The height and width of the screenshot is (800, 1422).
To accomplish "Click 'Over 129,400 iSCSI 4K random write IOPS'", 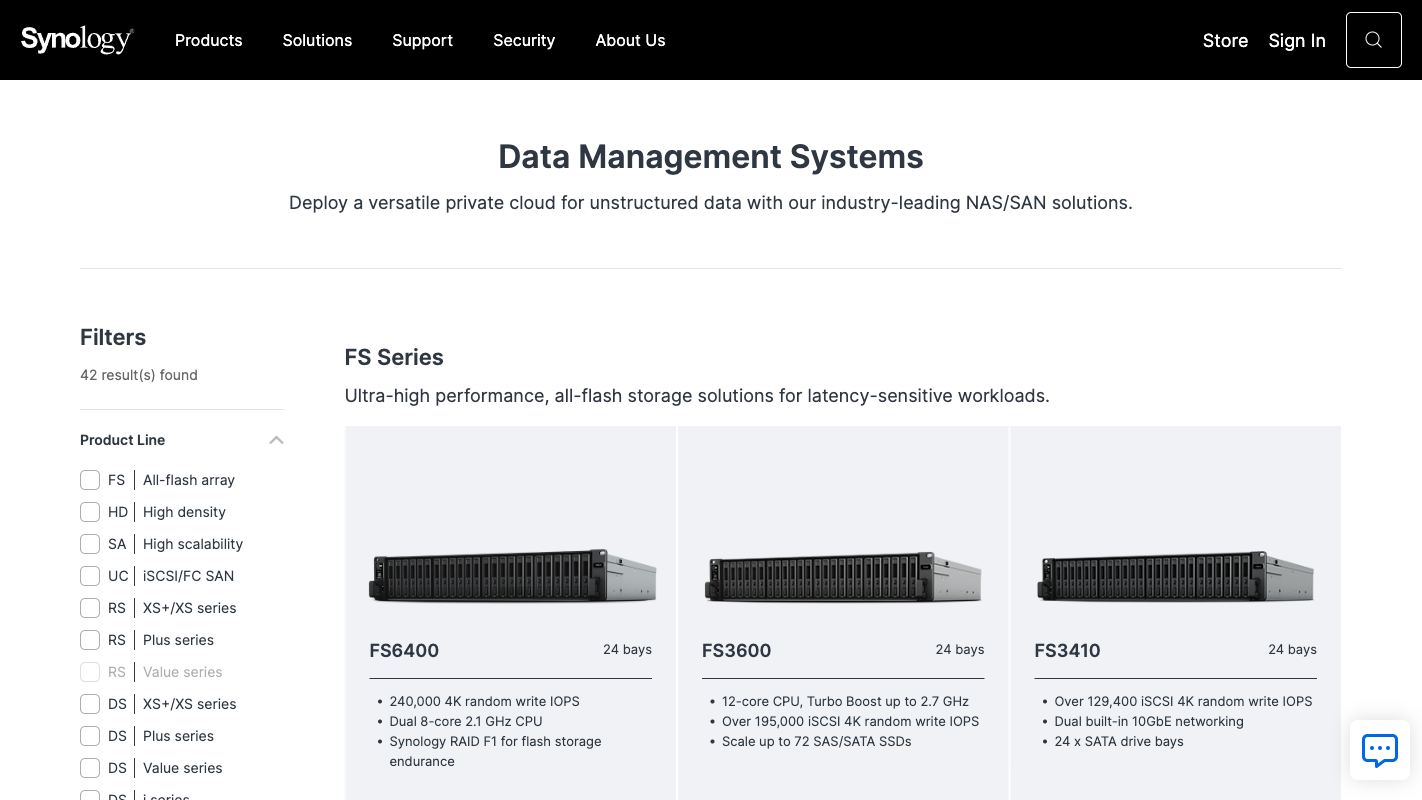I will click(1183, 701).
